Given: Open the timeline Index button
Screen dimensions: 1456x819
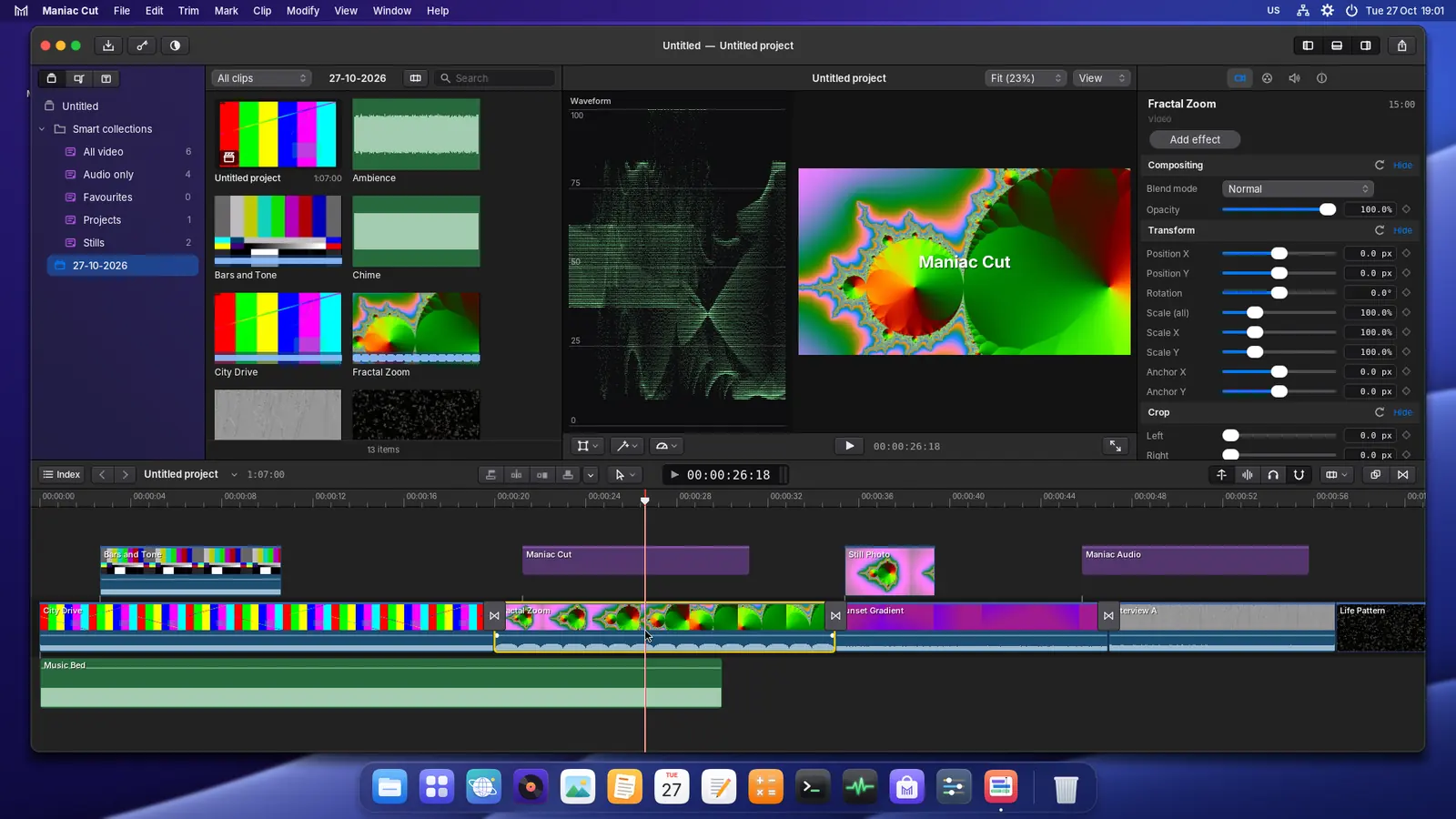Looking at the screenshot, I should pos(62,475).
